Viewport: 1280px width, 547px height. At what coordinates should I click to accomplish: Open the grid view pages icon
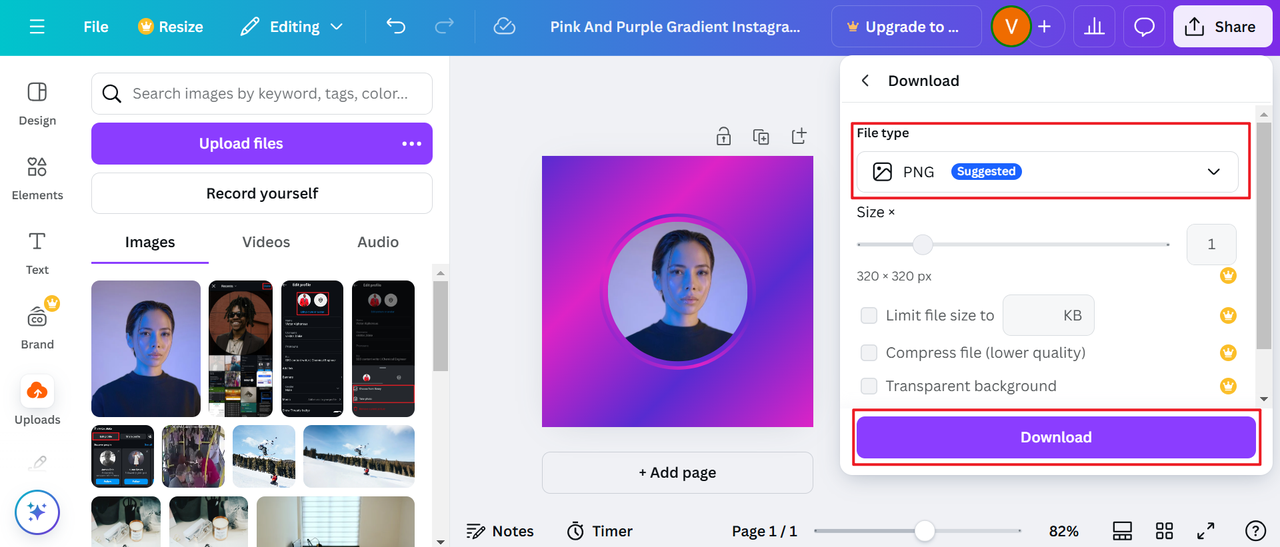(x=1164, y=531)
